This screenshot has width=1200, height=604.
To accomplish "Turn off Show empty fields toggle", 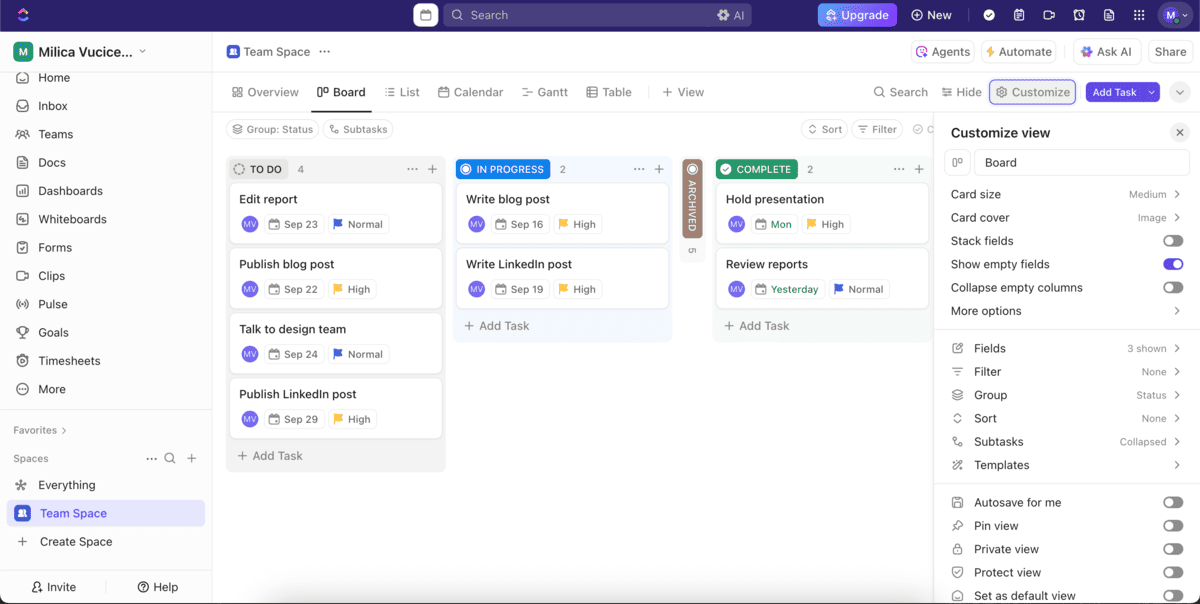I will pos(1172,264).
